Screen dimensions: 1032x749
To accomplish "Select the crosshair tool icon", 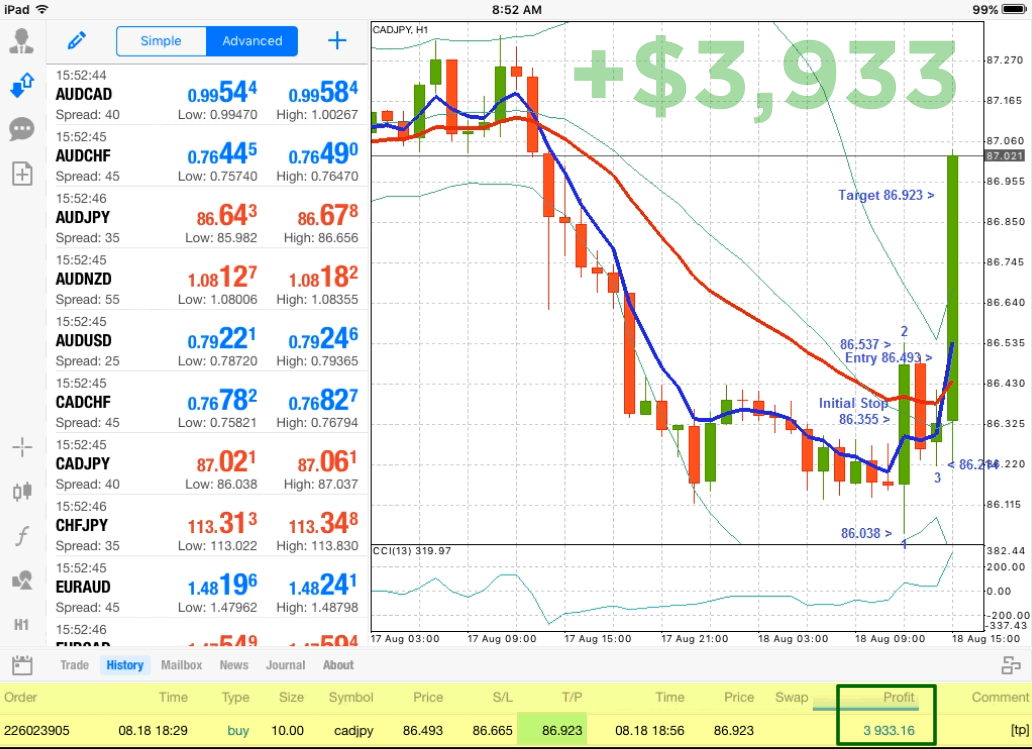I will click(22, 448).
